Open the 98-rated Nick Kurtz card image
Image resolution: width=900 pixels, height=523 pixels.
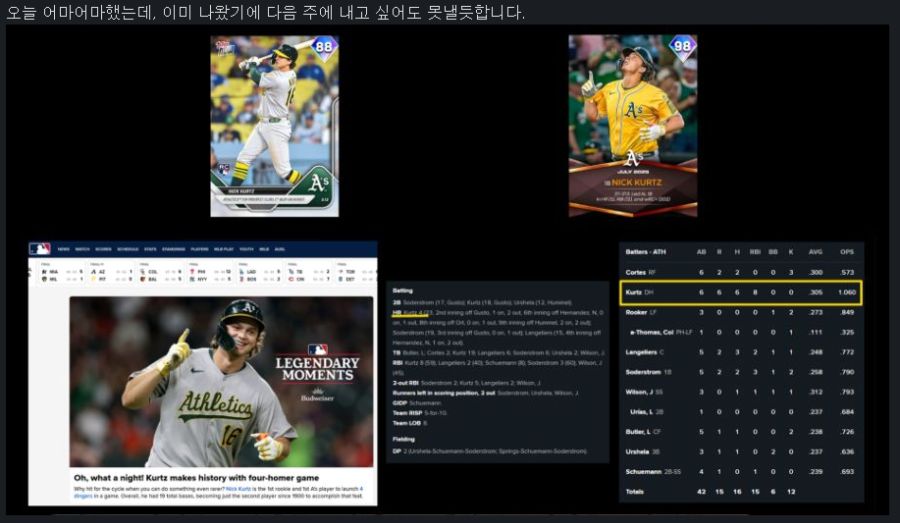click(633, 126)
